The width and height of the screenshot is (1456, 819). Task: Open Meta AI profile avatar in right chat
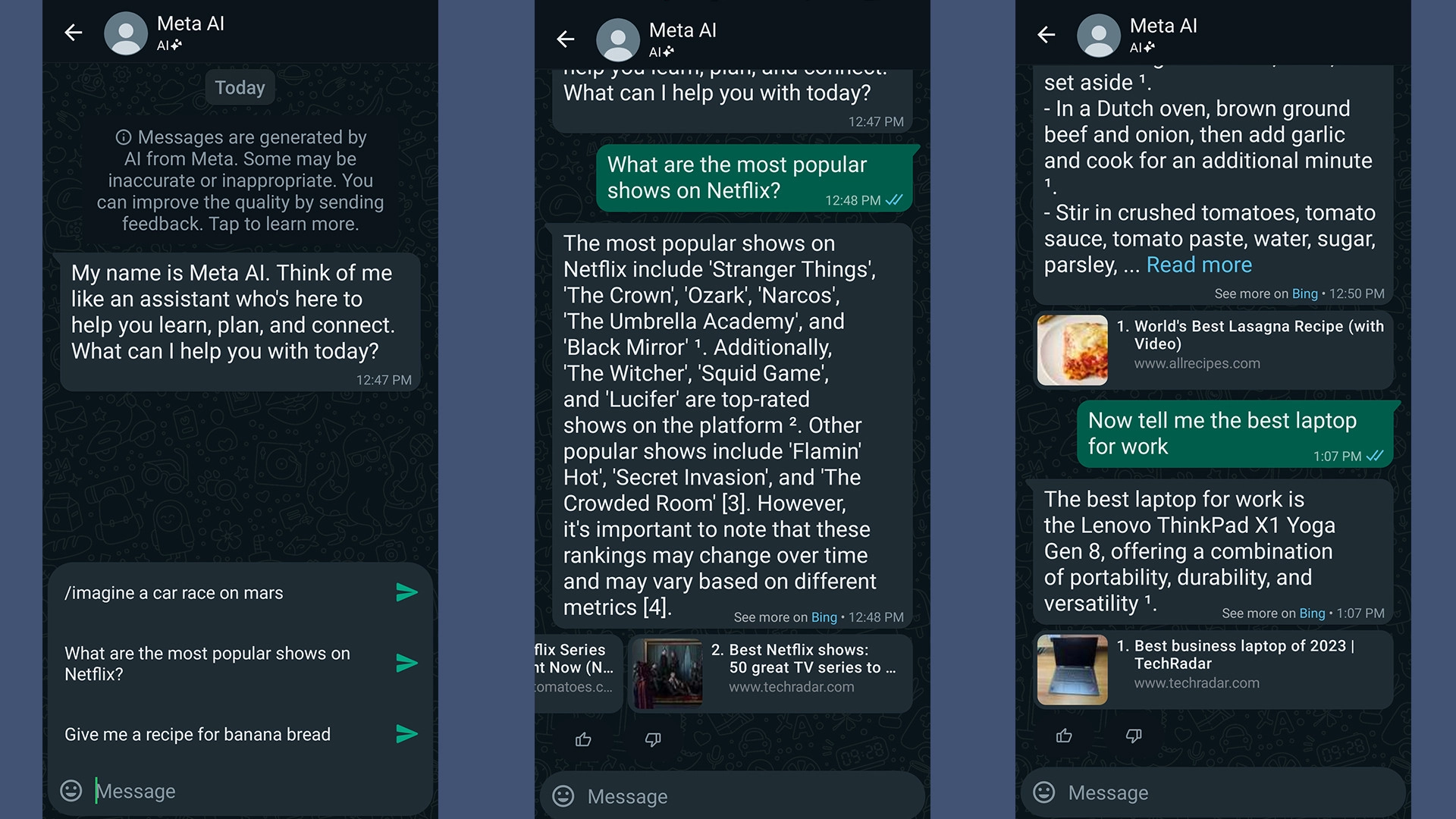(1099, 35)
